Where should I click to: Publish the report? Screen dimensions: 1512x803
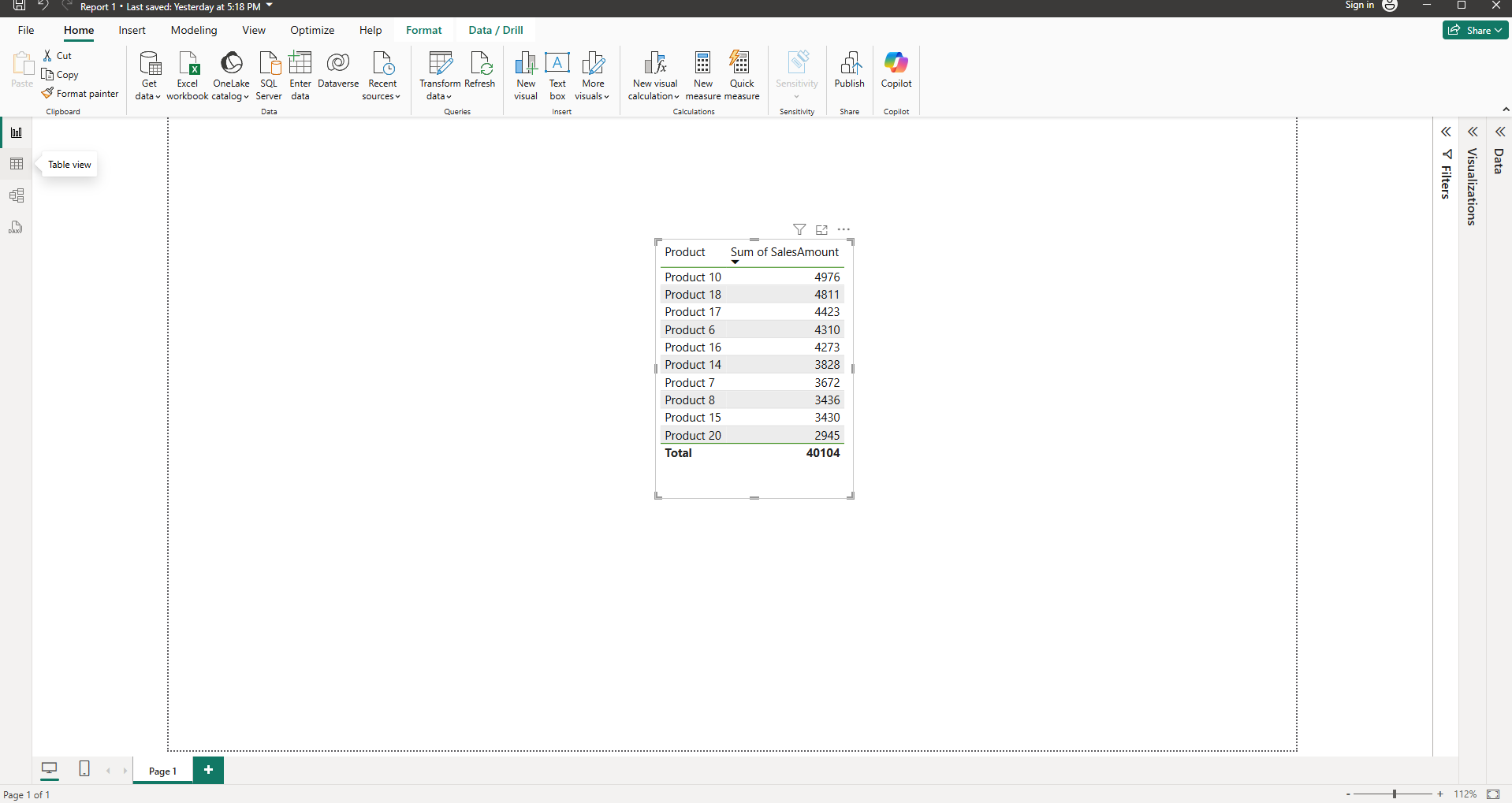click(x=850, y=71)
